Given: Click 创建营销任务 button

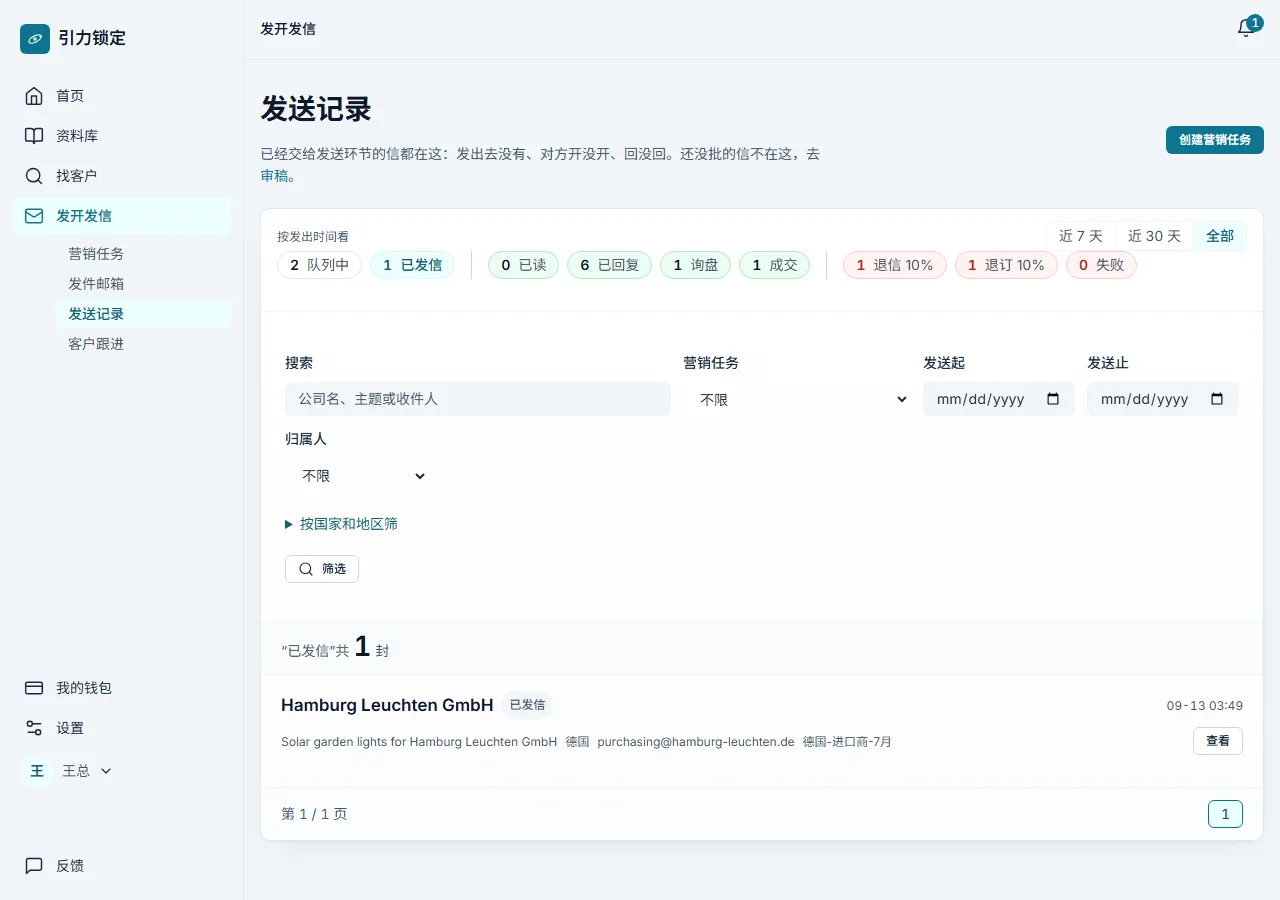Looking at the screenshot, I should point(1215,140).
